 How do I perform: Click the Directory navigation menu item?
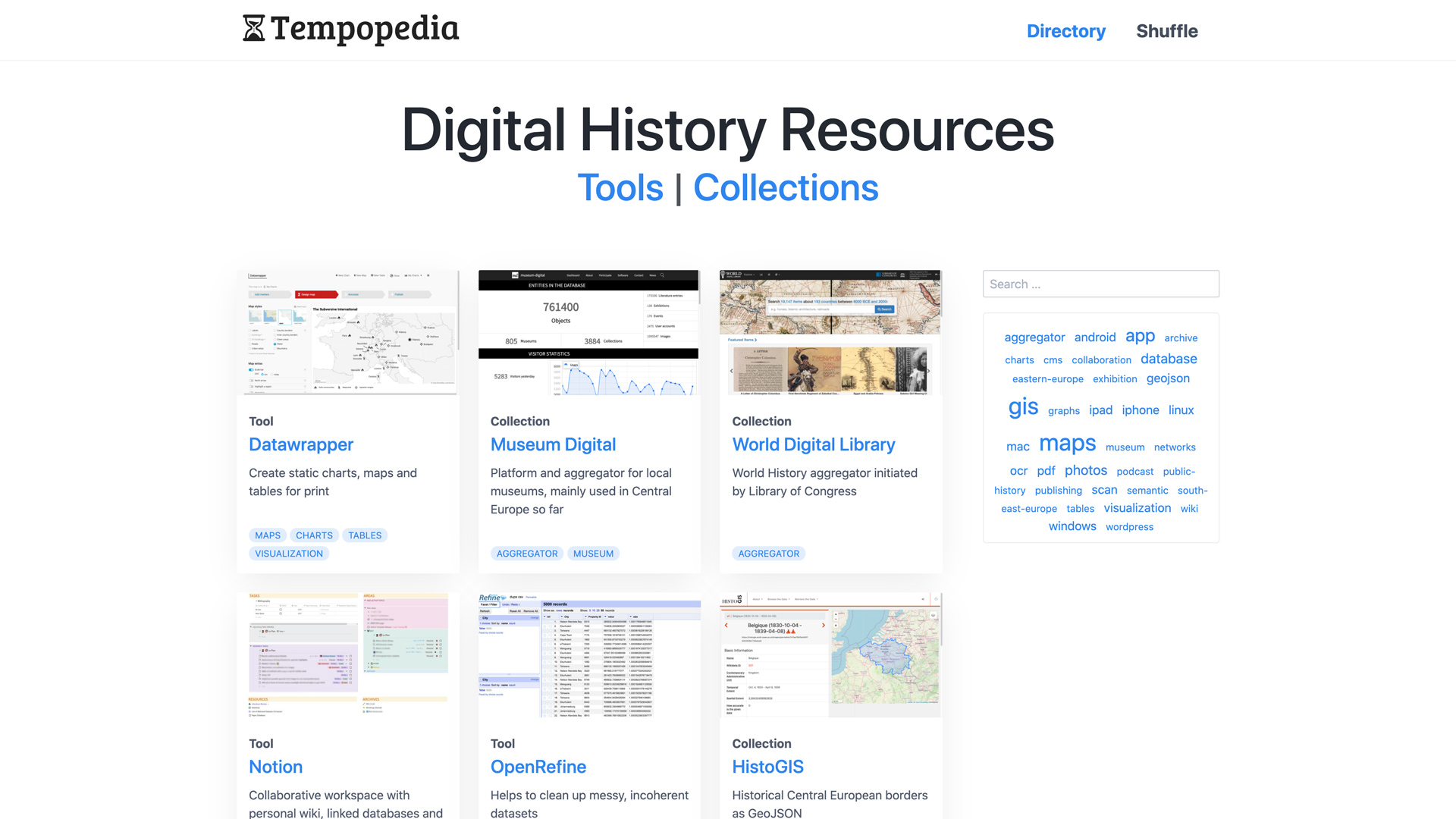(x=1066, y=30)
